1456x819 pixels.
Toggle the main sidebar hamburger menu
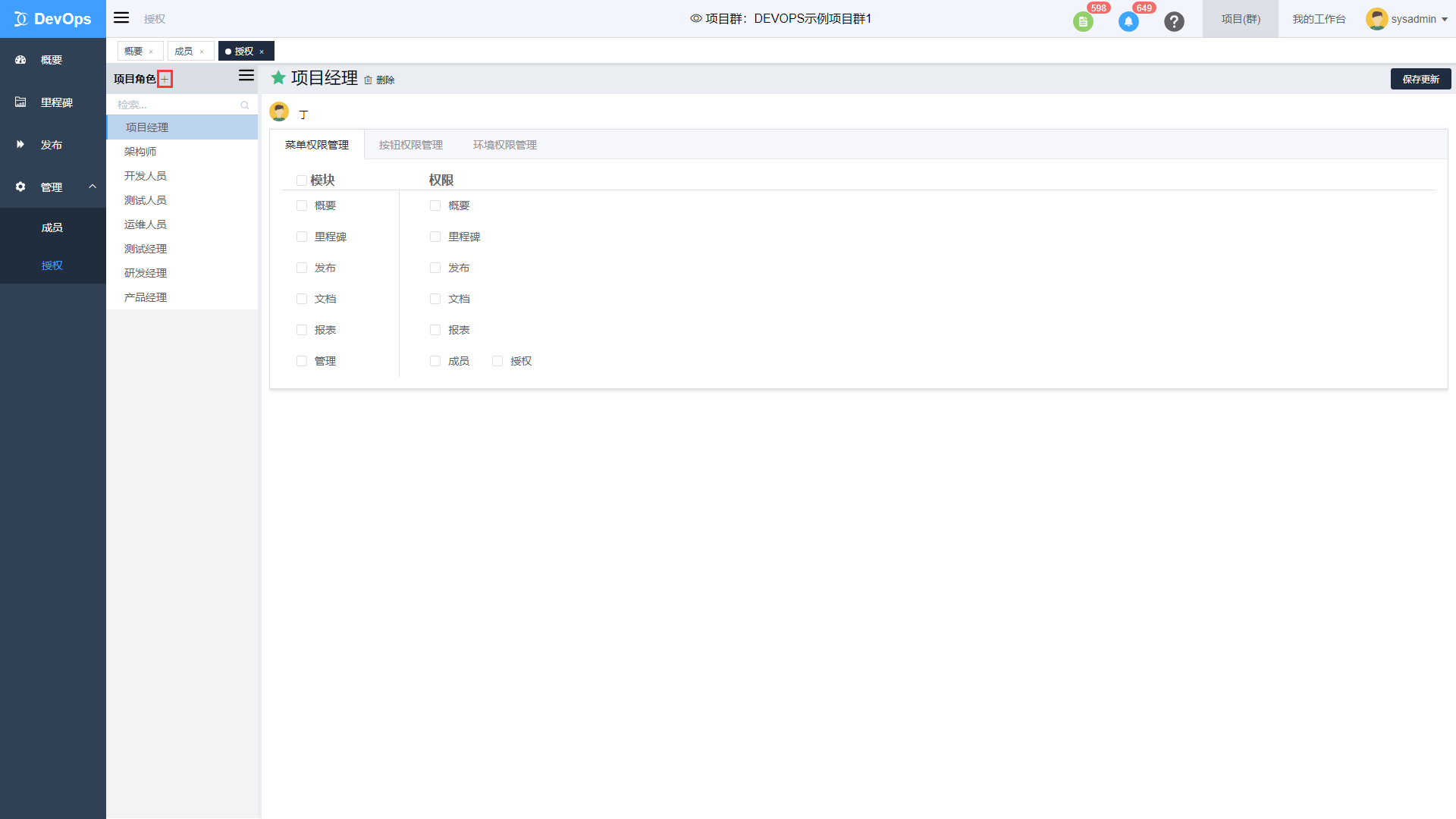(121, 18)
